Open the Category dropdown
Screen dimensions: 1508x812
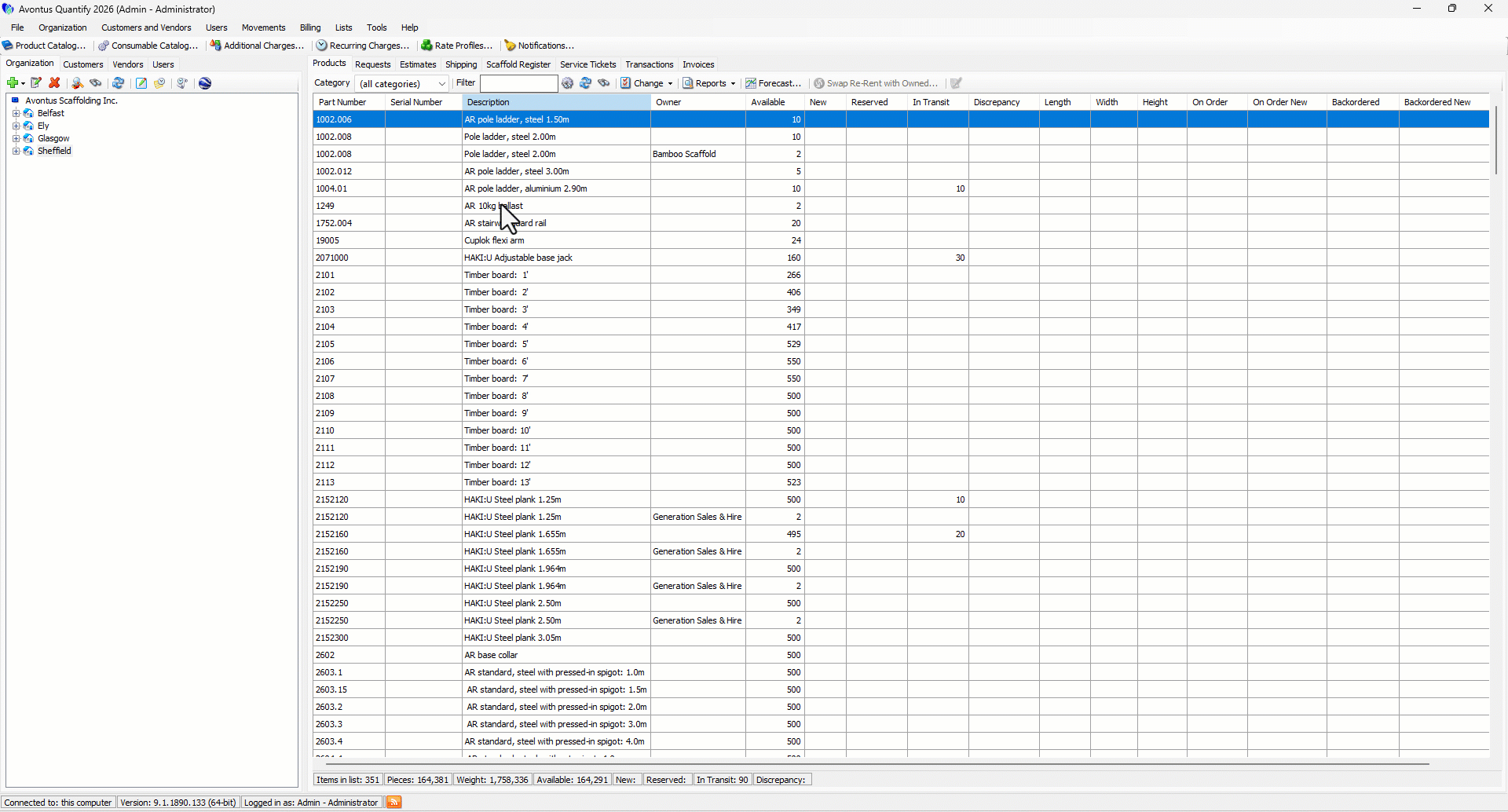pyautogui.click(x=402, y=83)
